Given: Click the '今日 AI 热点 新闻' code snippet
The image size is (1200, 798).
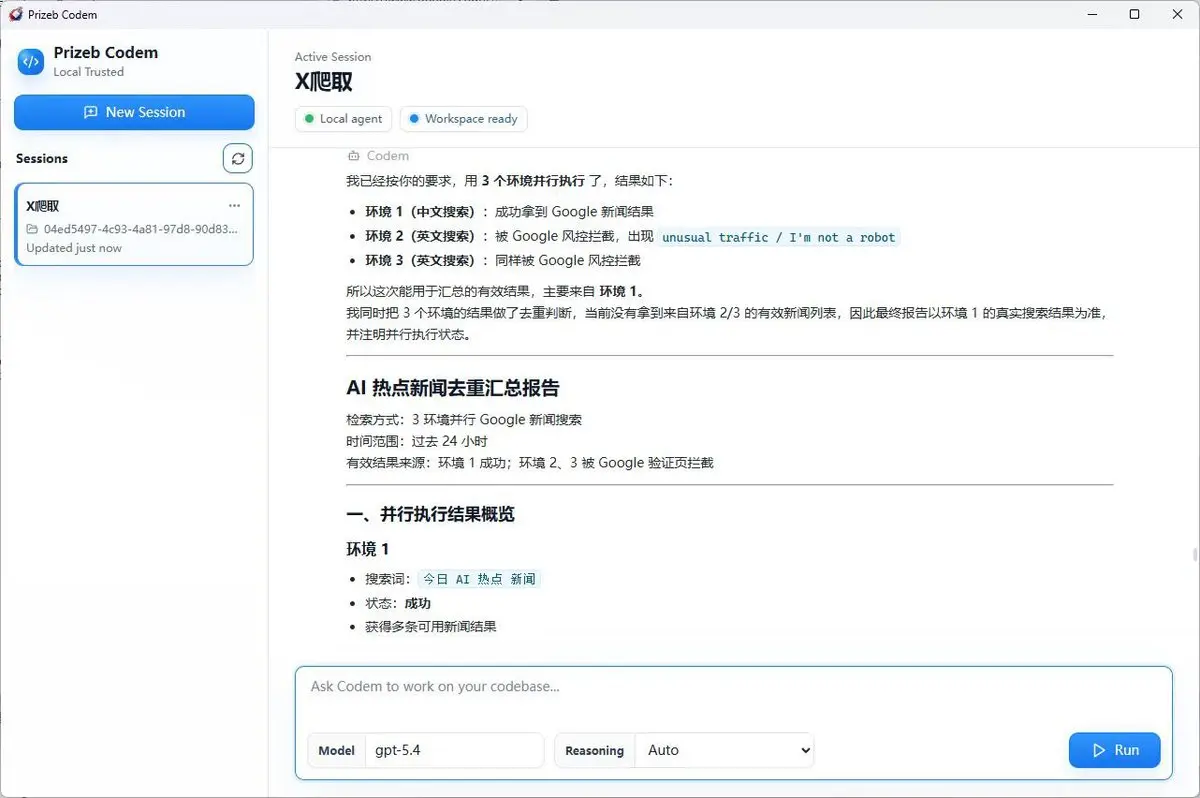Looking at the screenshot, I should click(479, 579).
